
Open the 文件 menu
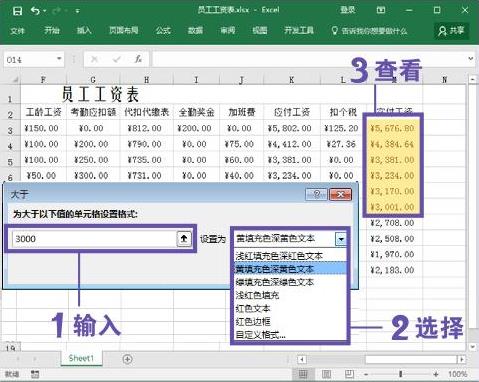point(17,31)
